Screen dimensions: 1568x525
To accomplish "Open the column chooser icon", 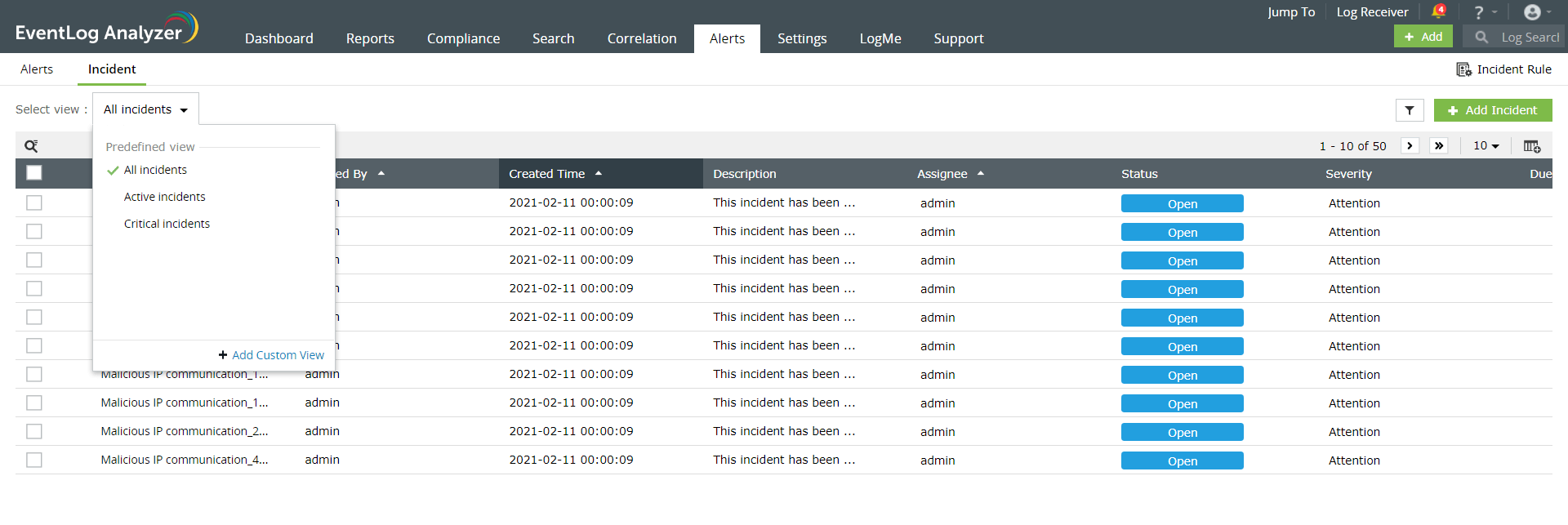I will (1531, 146).
